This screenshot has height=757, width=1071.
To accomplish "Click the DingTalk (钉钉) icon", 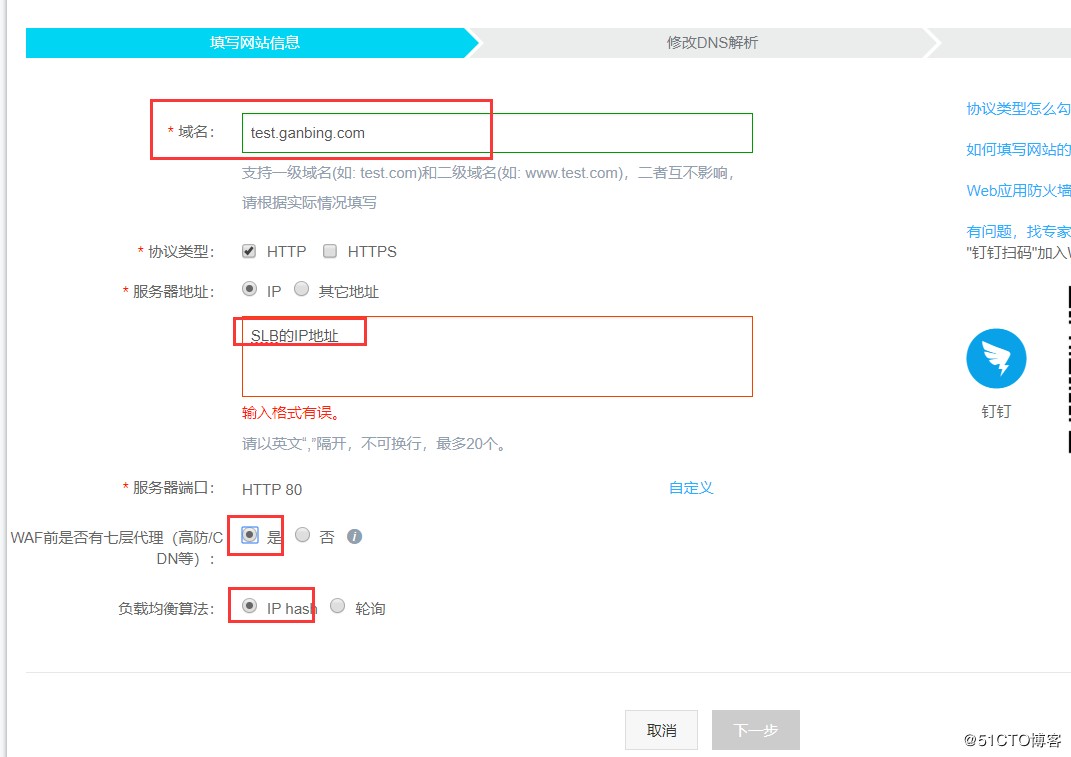I will pyautogui.click(x=995, y=358).
